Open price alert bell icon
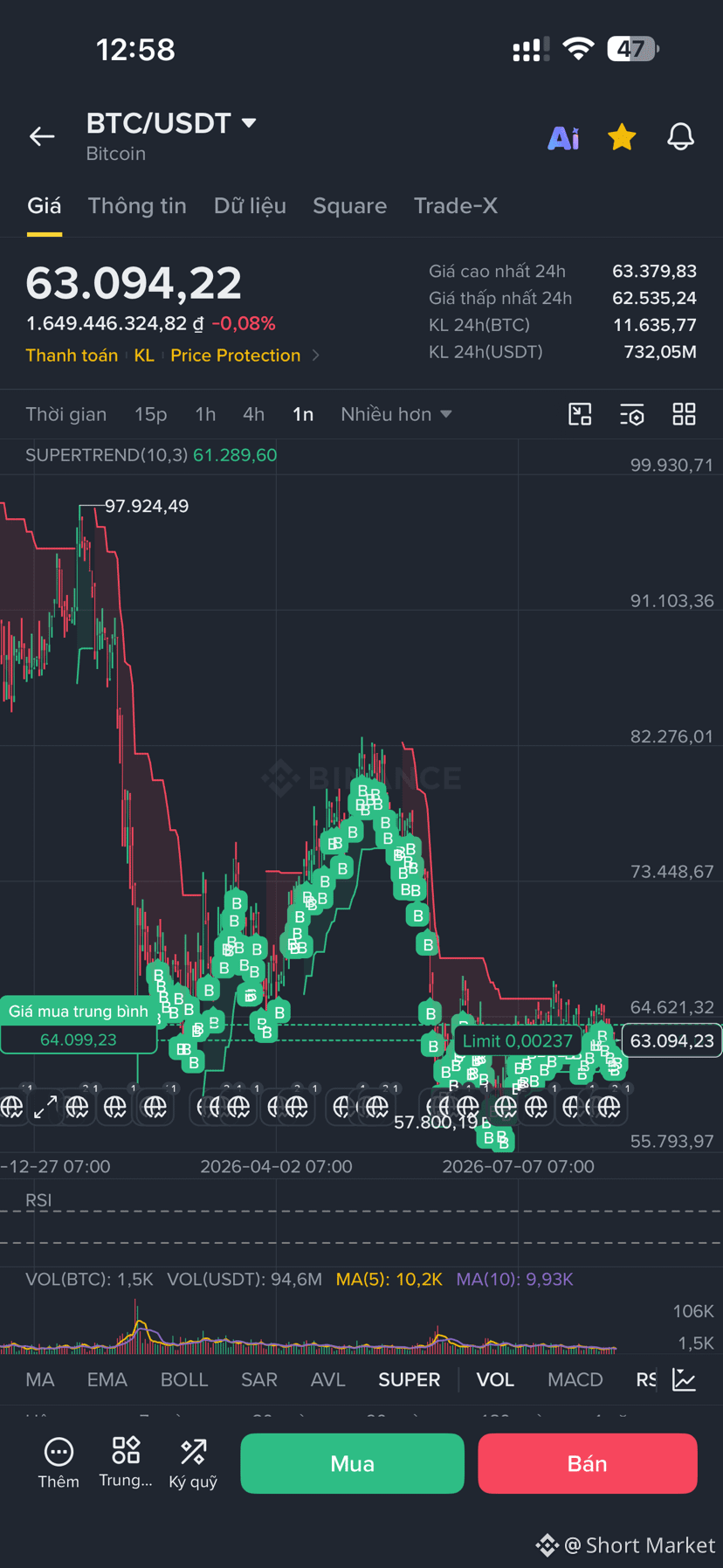This screenshot has width=723, height=1568. click(x=681, y=137)
